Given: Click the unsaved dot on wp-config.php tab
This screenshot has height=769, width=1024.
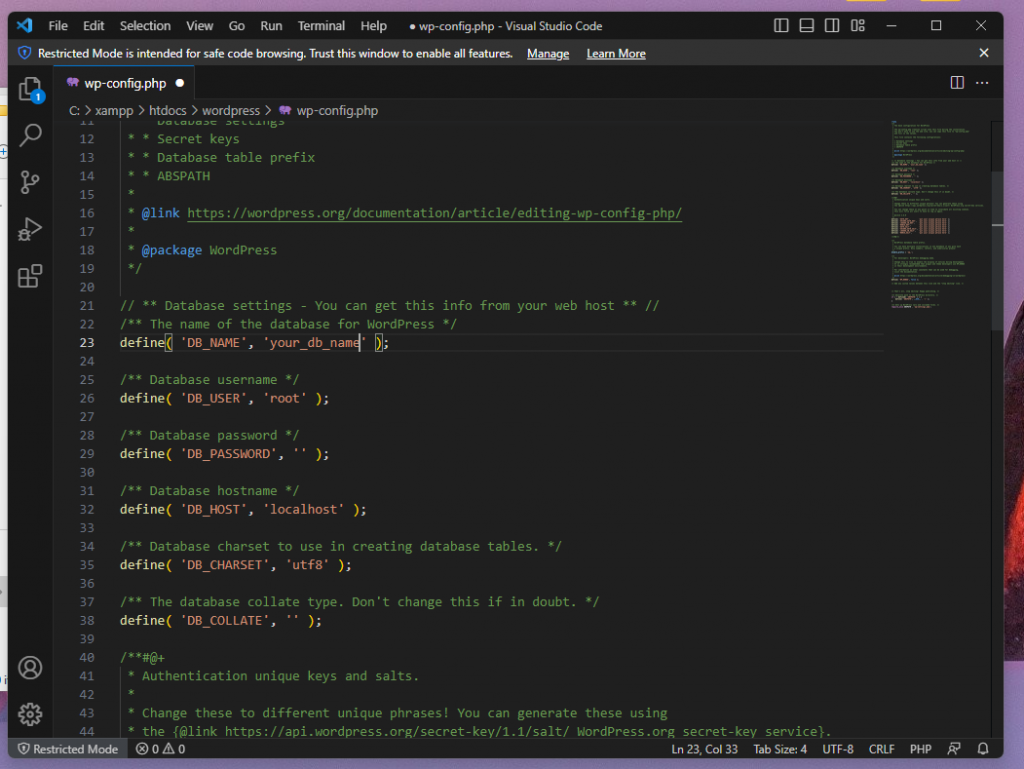Looking at the screenshot, I should point(180,83).
